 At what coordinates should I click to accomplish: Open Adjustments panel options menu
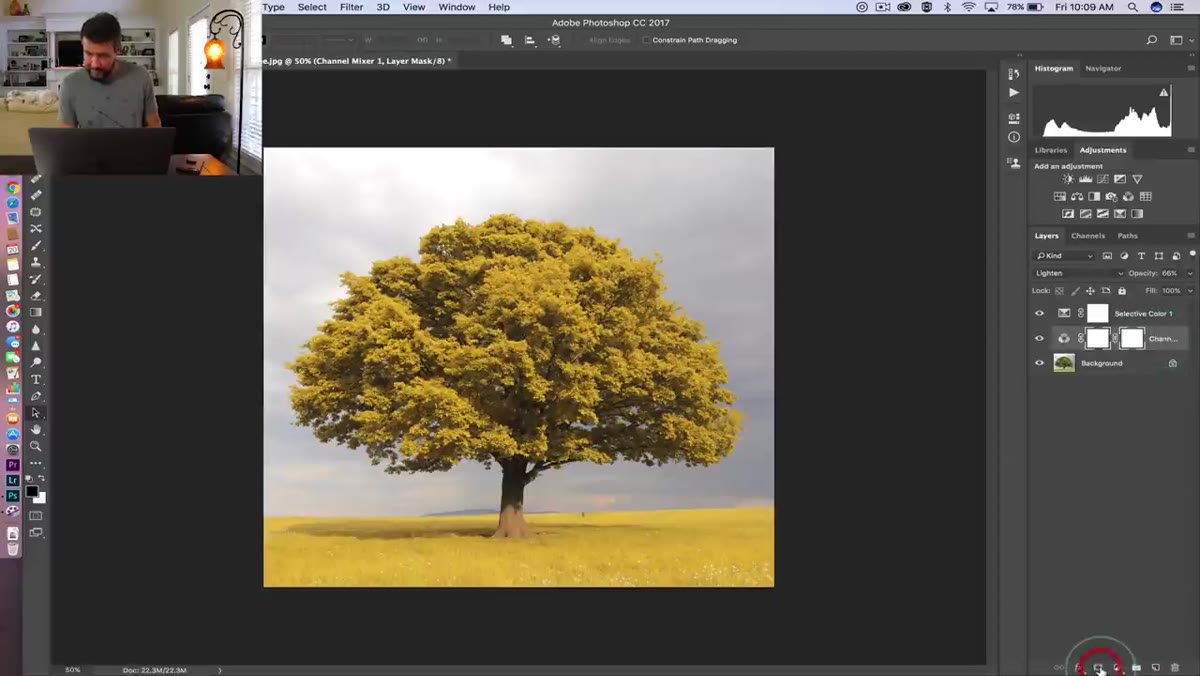(1191, 150)
